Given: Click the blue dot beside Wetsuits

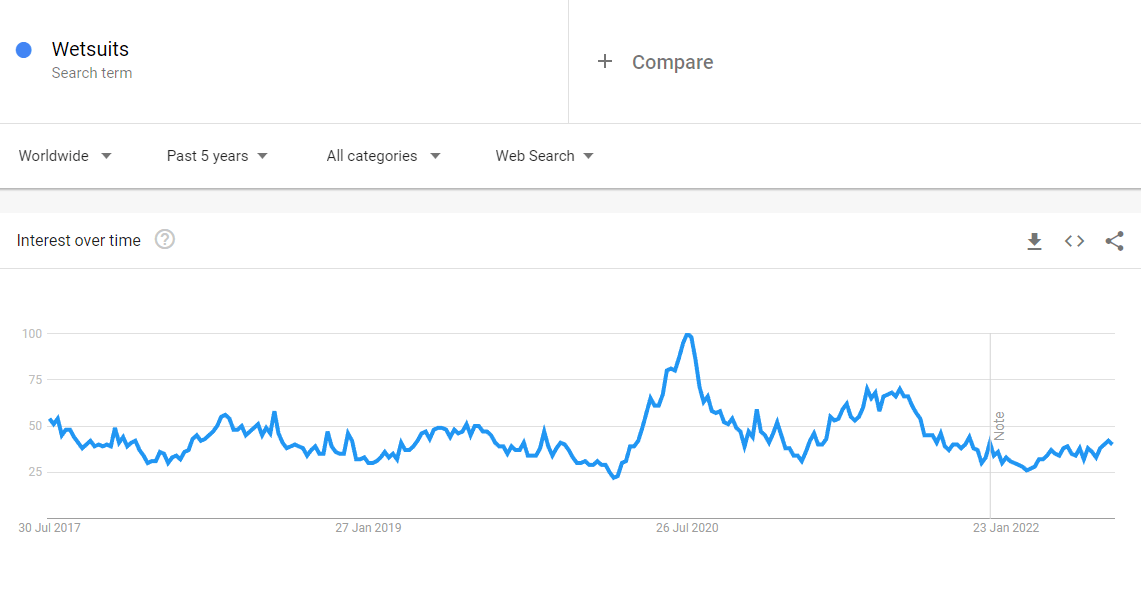Looking at the screenshot, I should 24,49.
